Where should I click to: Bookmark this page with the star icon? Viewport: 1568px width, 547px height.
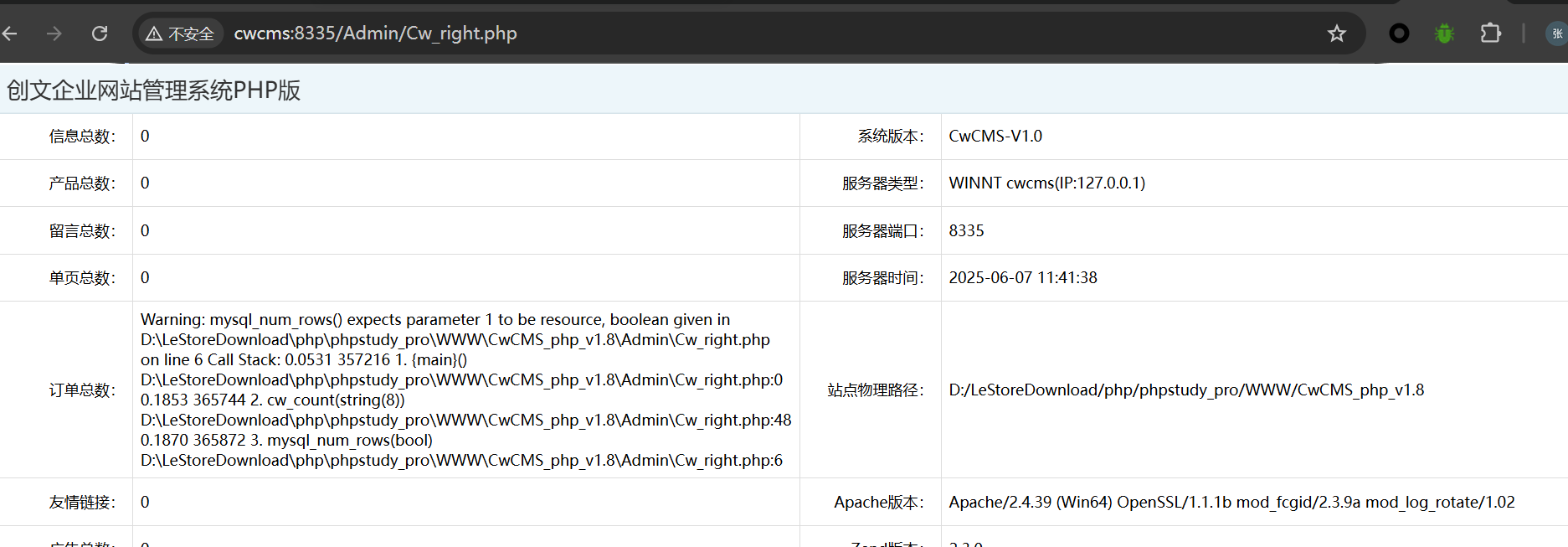[x=1336, y=34]
